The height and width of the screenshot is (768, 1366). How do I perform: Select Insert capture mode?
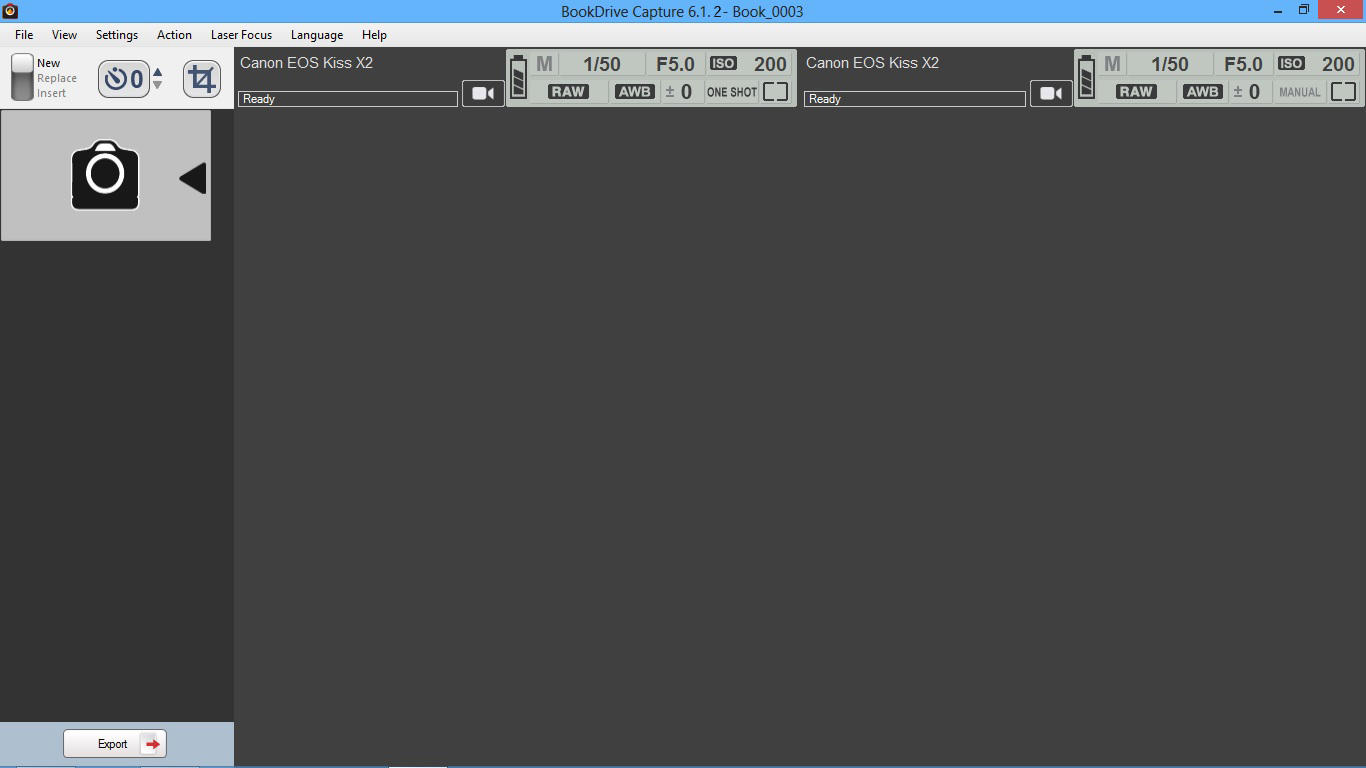[x=51, y=93]
